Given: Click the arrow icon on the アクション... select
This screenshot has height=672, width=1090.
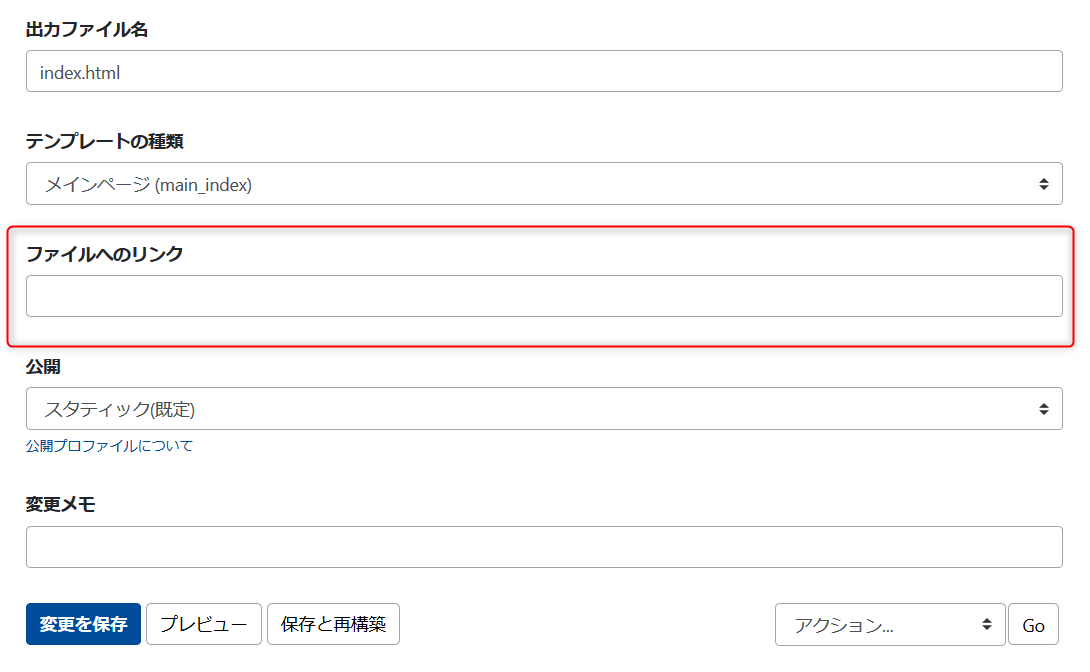Looking at the screenshot, I should (x=987, y=625).
